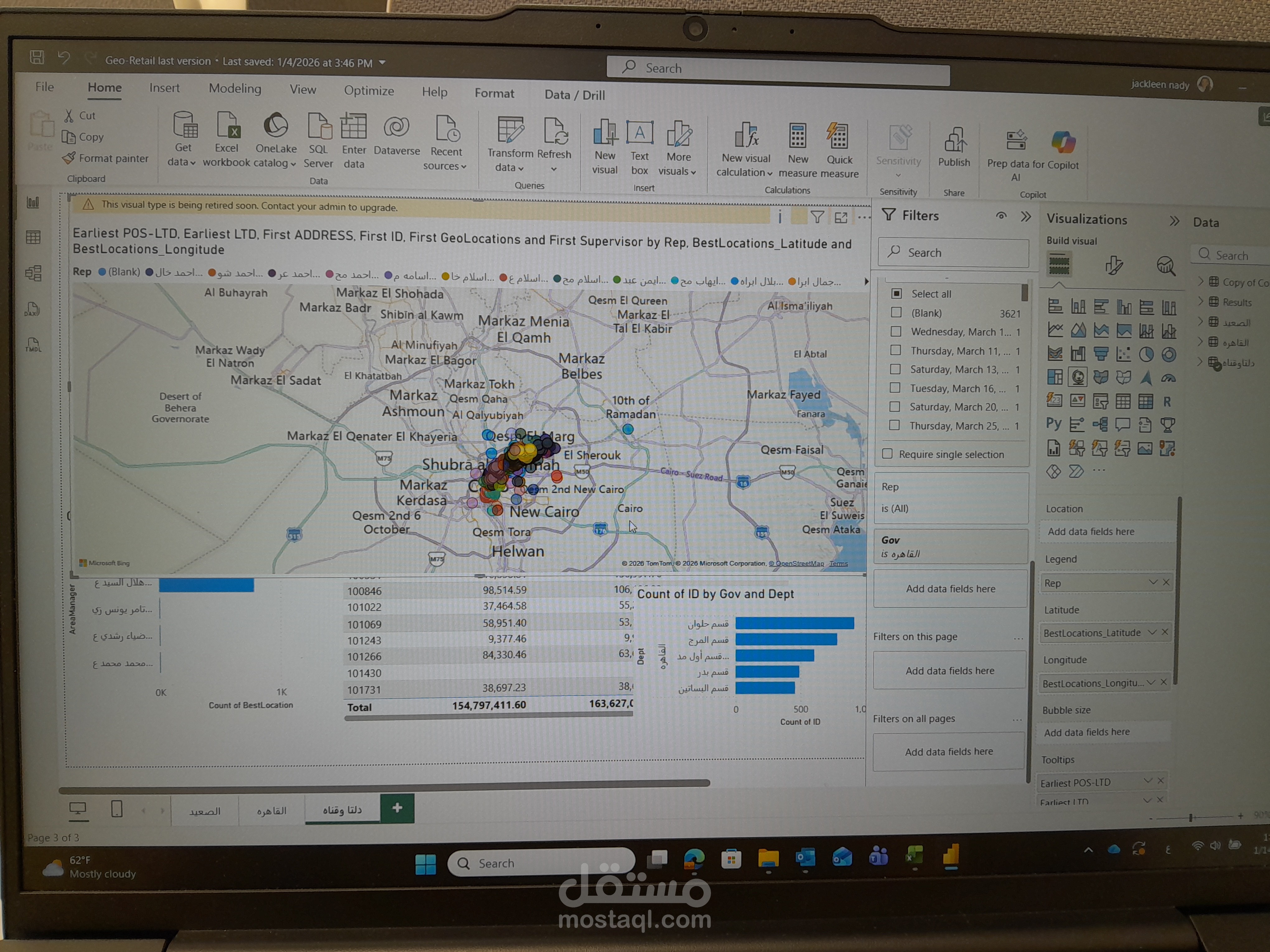Check the Saturday, March 13 checkbox
1270x952 pixels.
point(895,369)
